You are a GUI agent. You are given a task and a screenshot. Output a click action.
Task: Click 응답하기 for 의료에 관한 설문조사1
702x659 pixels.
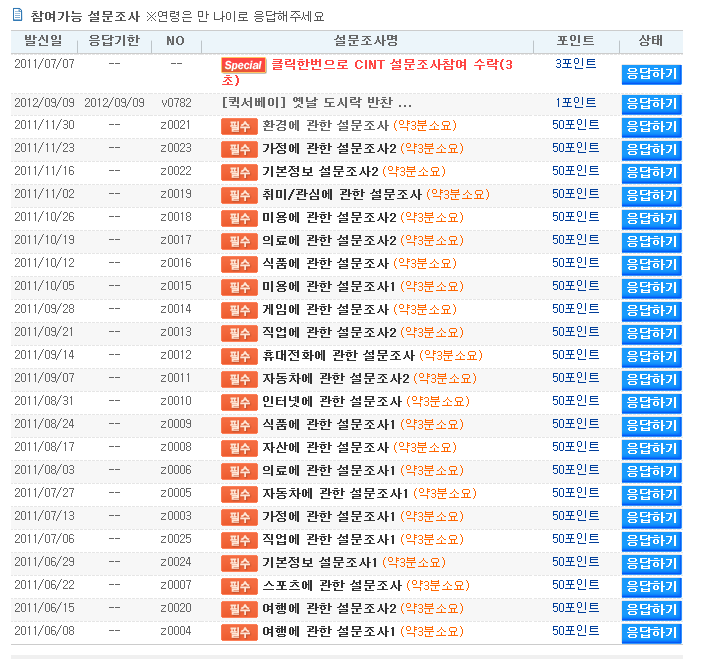tap(651, 472)
